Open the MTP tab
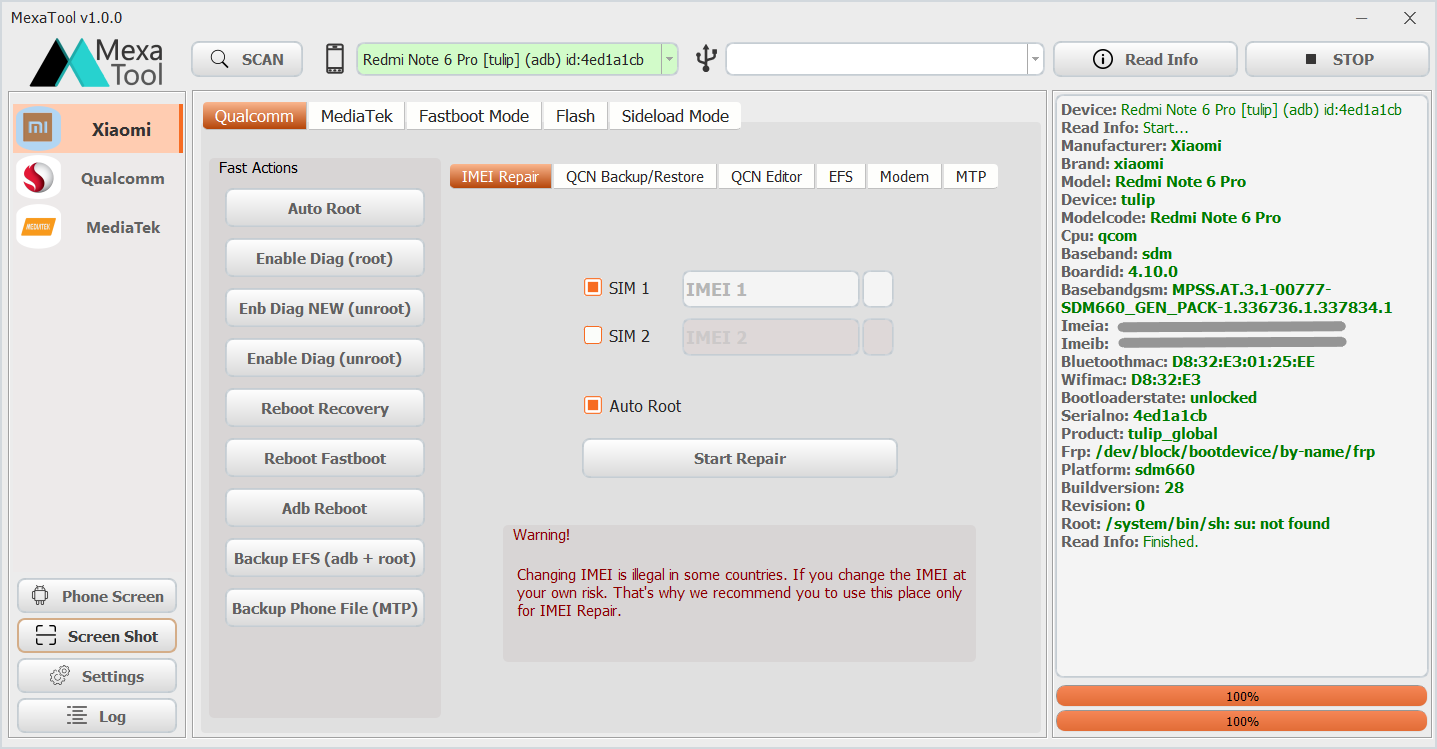 971,177
